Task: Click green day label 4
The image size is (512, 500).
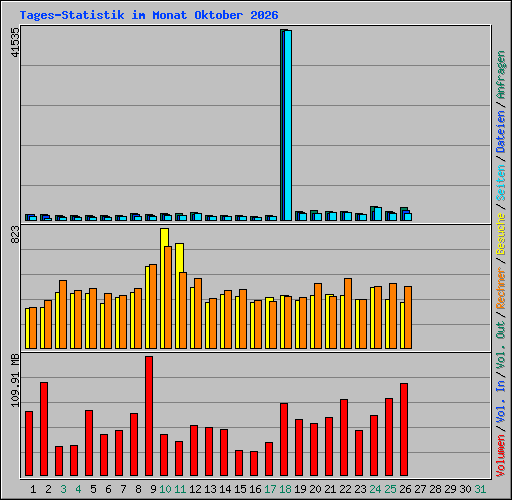Action: [78, 489]
